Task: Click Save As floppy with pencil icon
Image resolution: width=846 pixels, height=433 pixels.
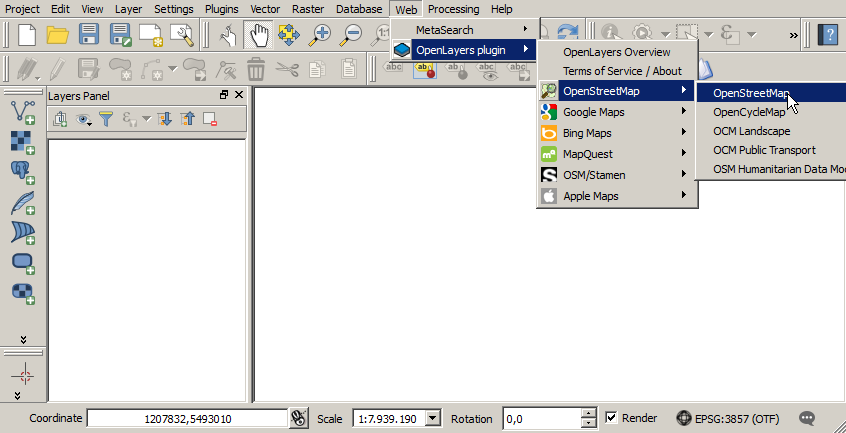Action: pyautogui.click(x=120, y=35)
